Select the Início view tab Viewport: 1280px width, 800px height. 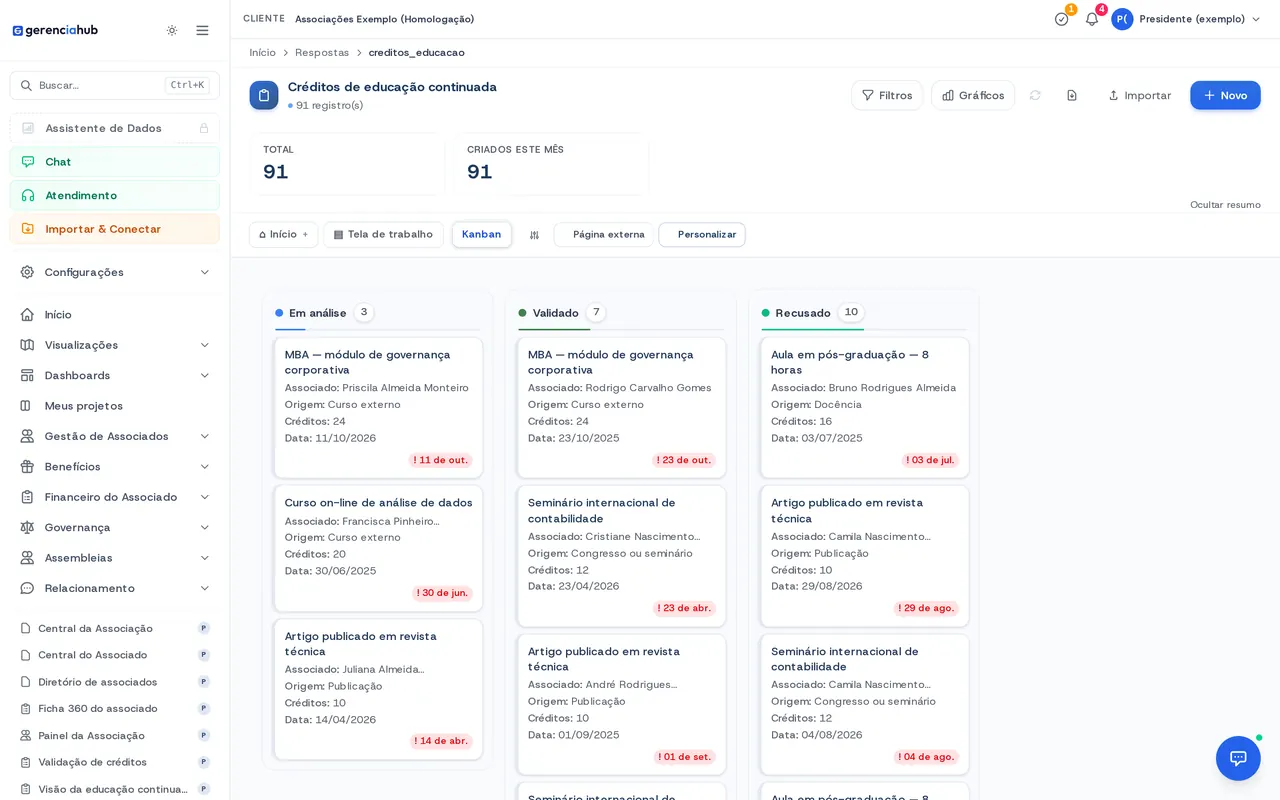pyautogui.click(x=283, y=235)
